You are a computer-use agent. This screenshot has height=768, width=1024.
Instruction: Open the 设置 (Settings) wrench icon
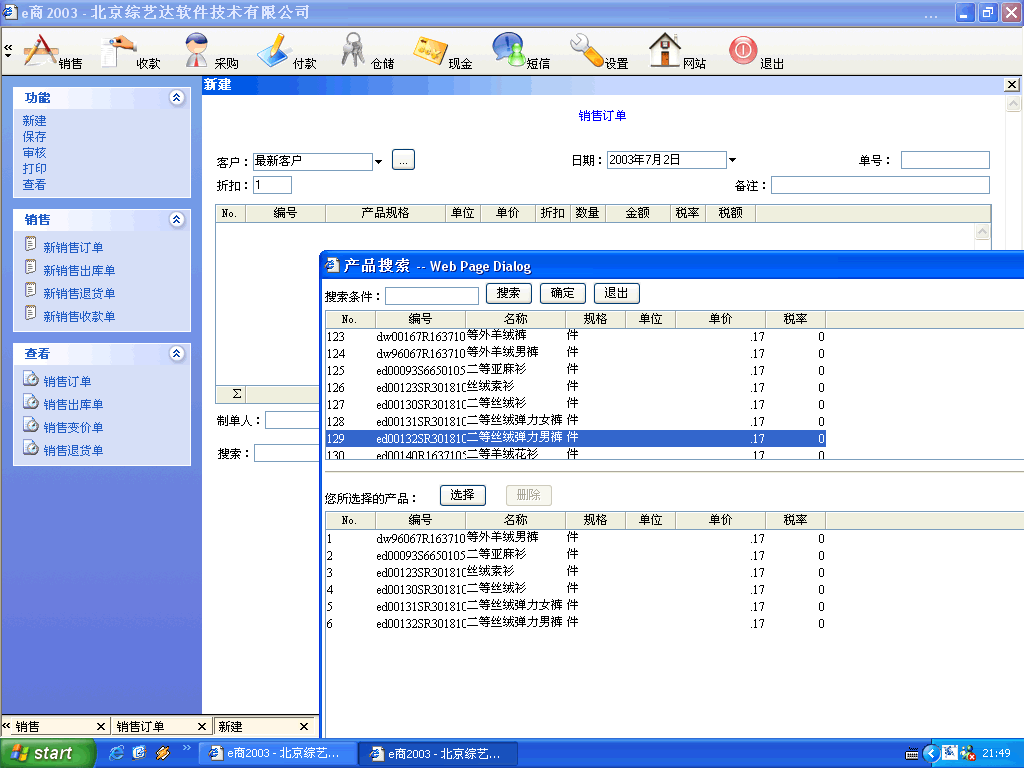(x=588, y=50)
